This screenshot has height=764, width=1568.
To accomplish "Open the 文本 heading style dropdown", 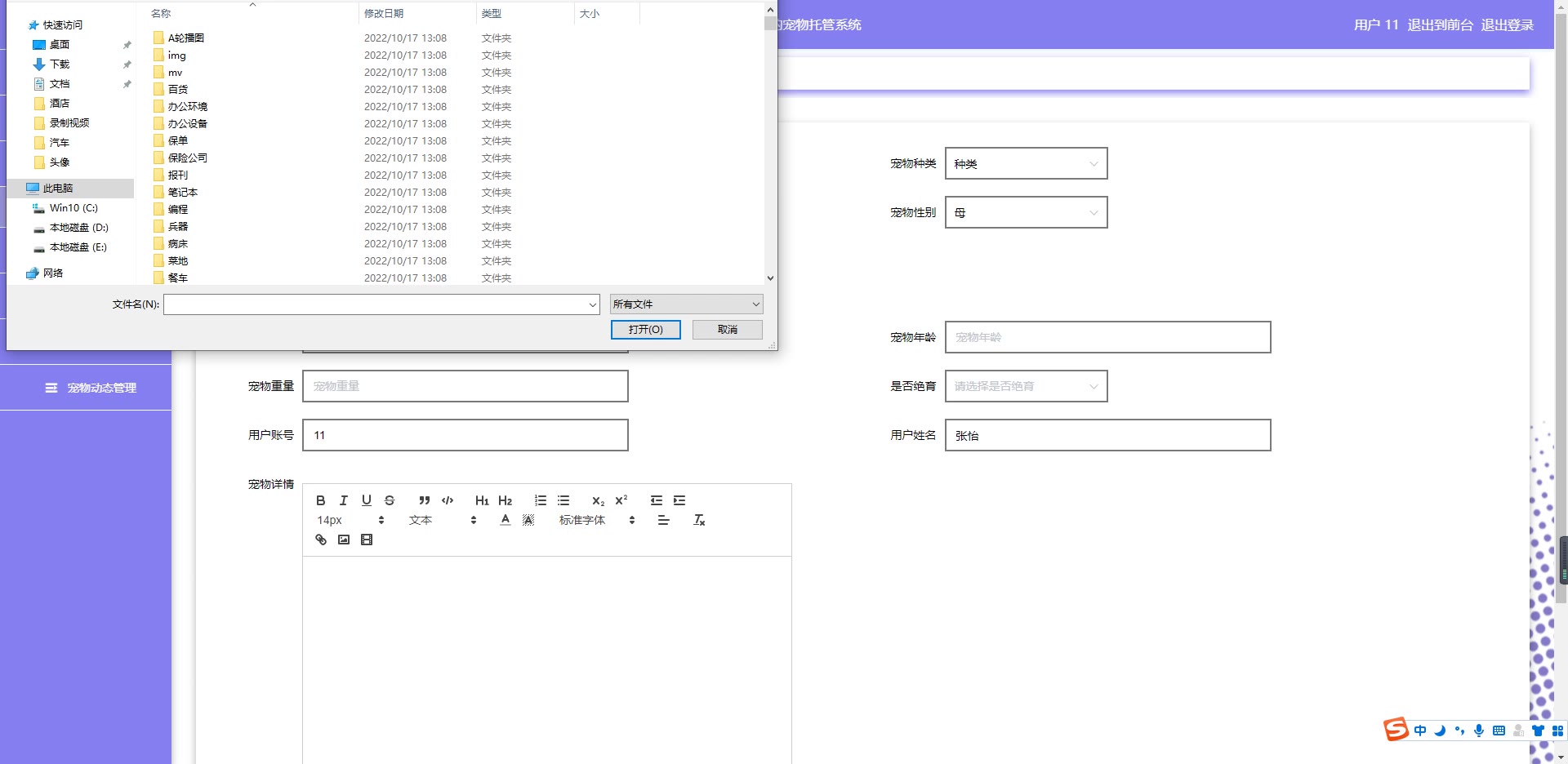I will click(x=443, y=520).
